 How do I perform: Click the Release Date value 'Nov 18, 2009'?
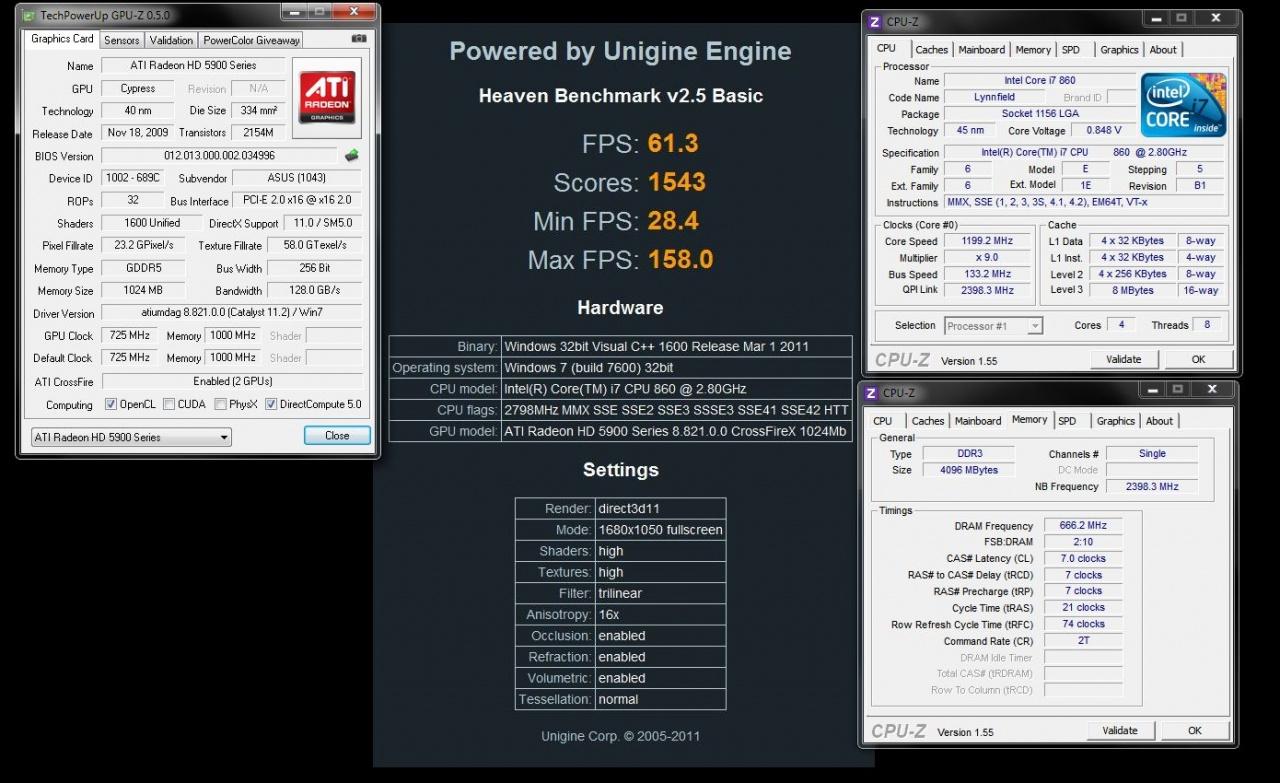tap(137, 133)
